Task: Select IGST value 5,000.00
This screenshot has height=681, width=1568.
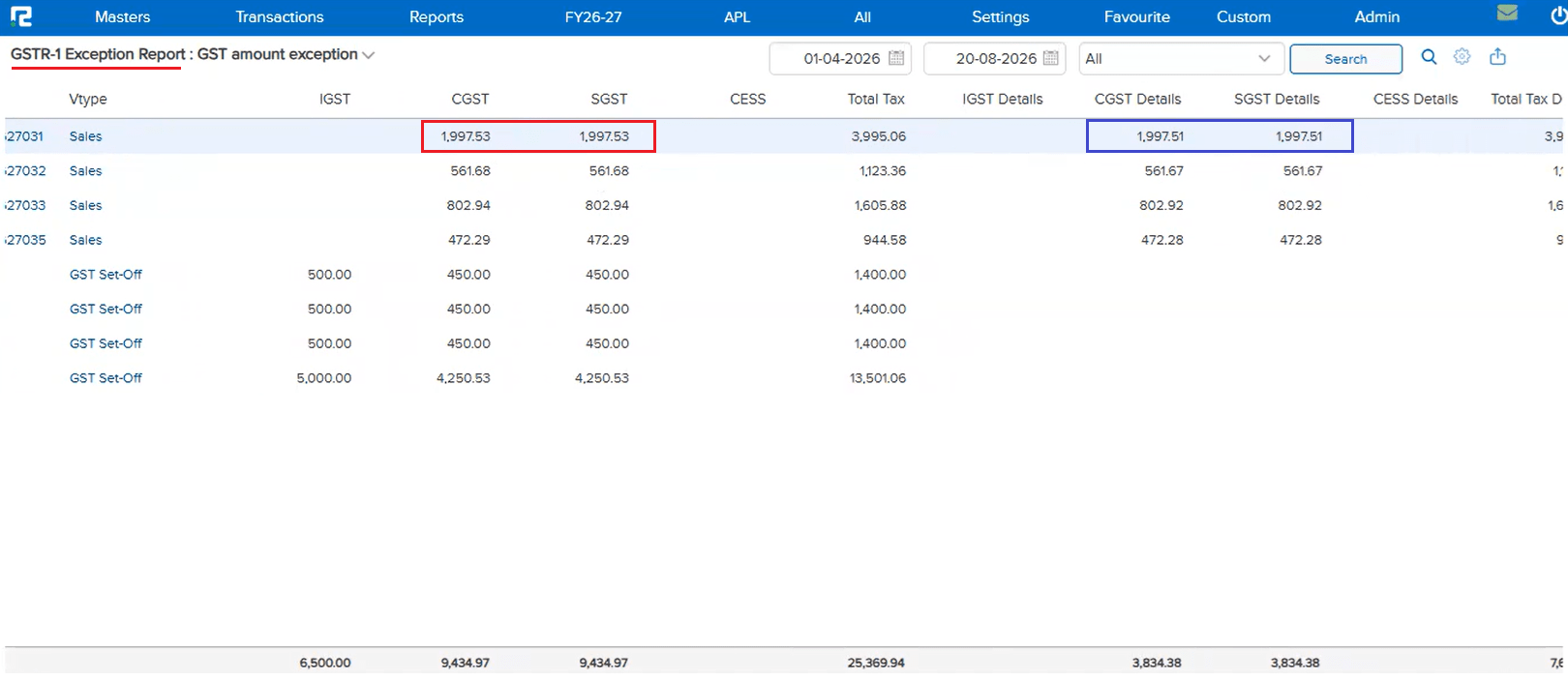Action: [x=324, y=378]
